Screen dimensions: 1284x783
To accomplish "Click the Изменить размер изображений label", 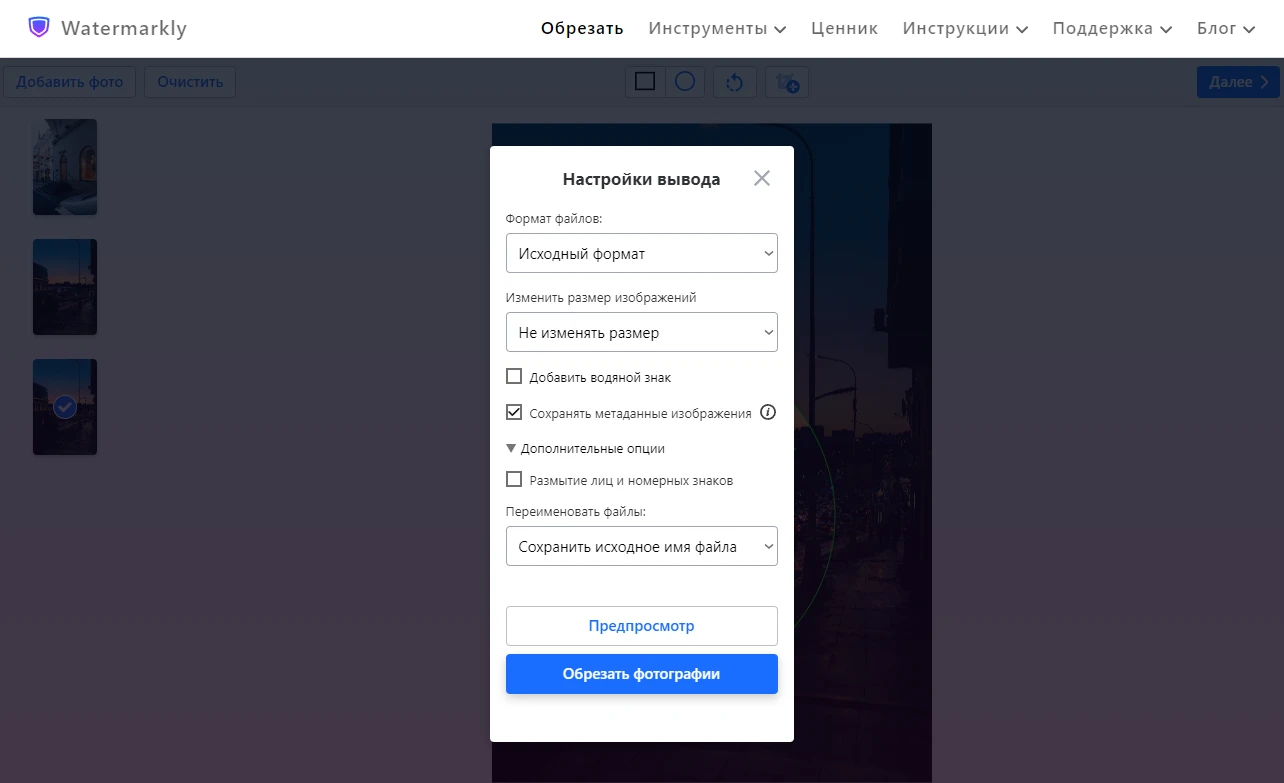I will click(x=601, y=297).
